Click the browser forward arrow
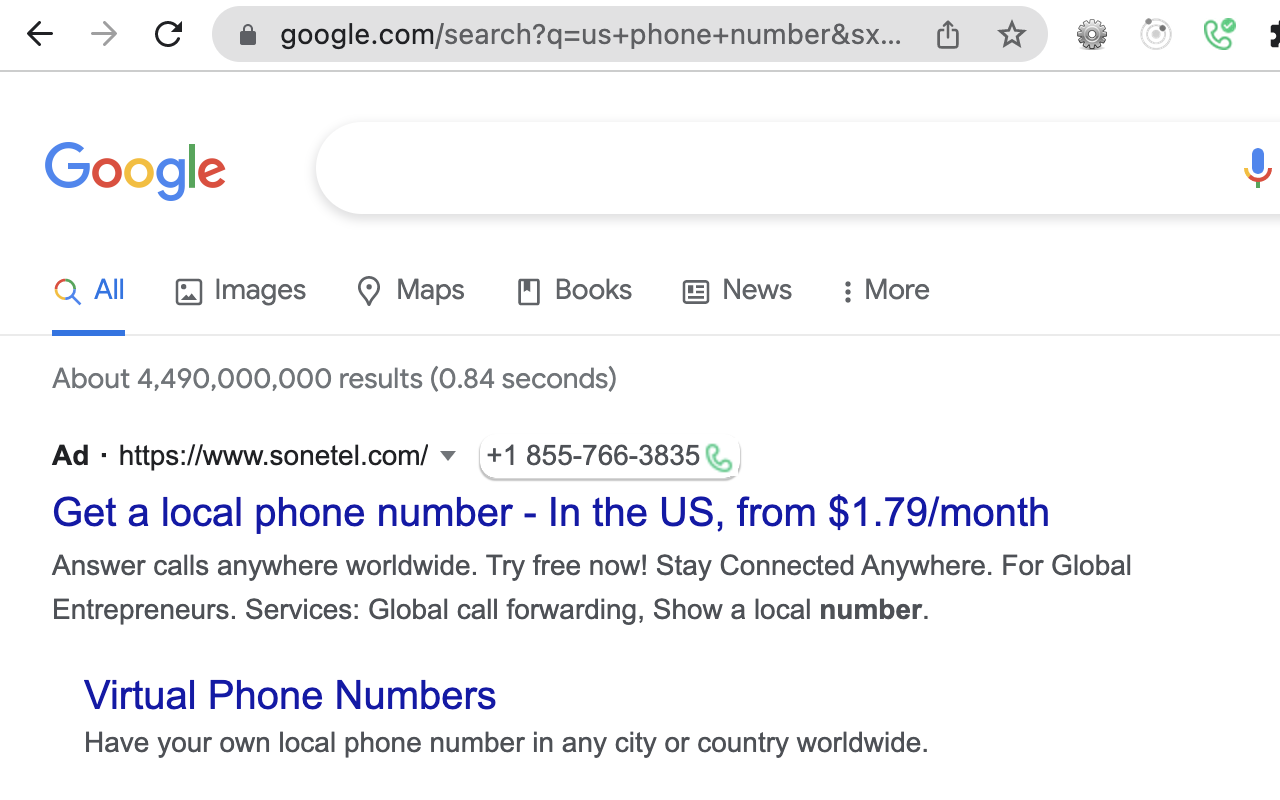This screenshot has width=1280, height=800. [104, 34]
